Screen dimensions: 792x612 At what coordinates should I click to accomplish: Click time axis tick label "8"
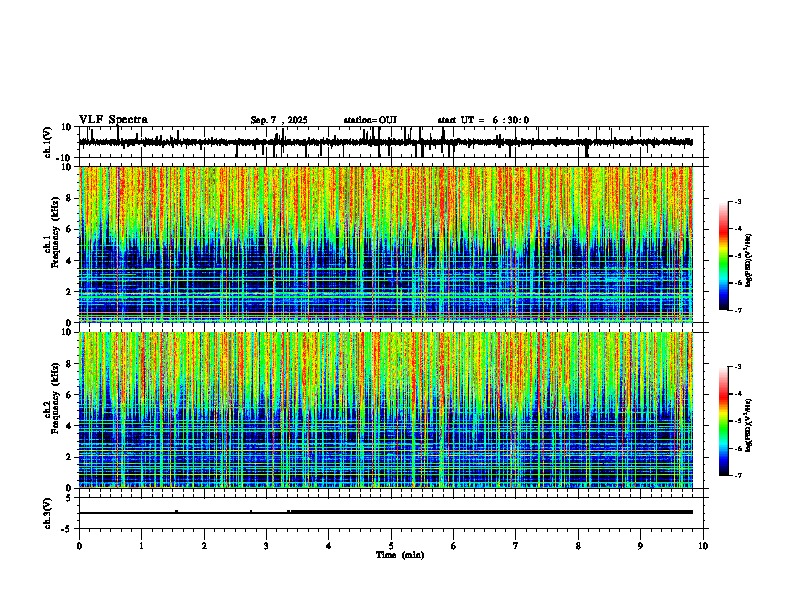(578, 546)
